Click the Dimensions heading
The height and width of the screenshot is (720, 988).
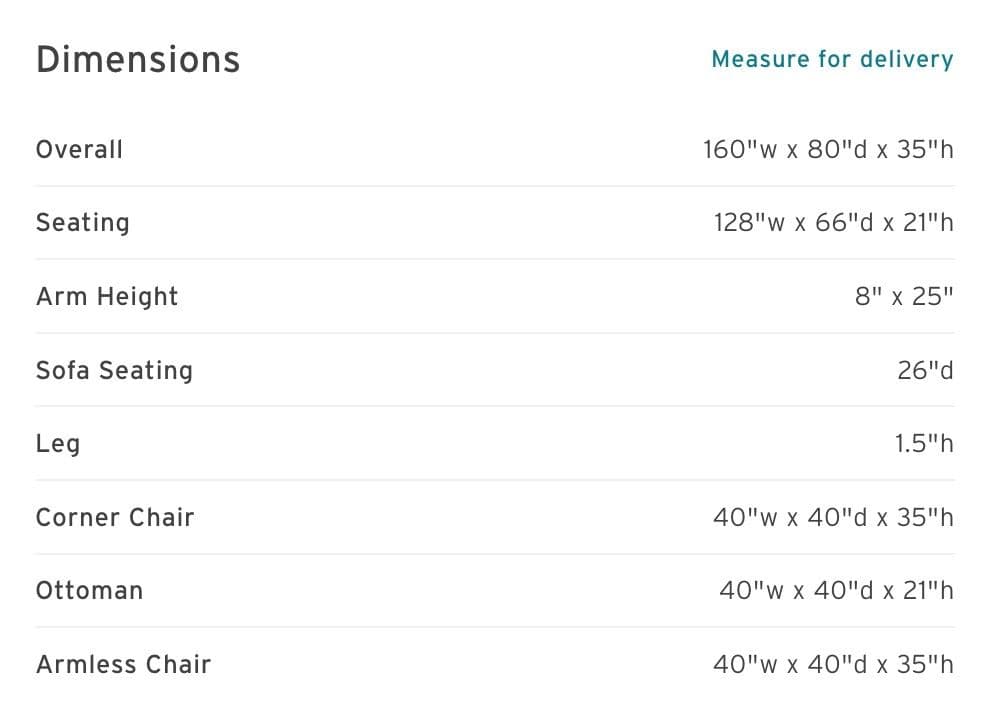(x=138, y=60)
